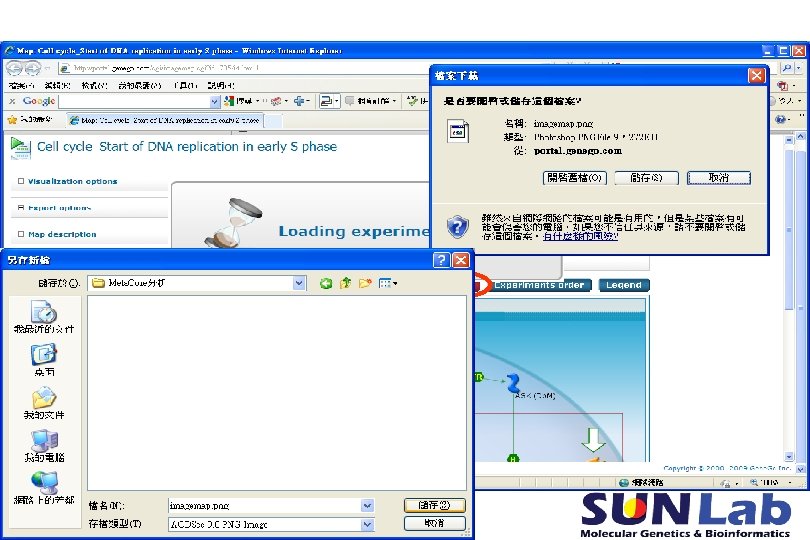810x540 pixels.
Task: Click the Internet zone status bar indicator
Action: [x=642, y=482]
